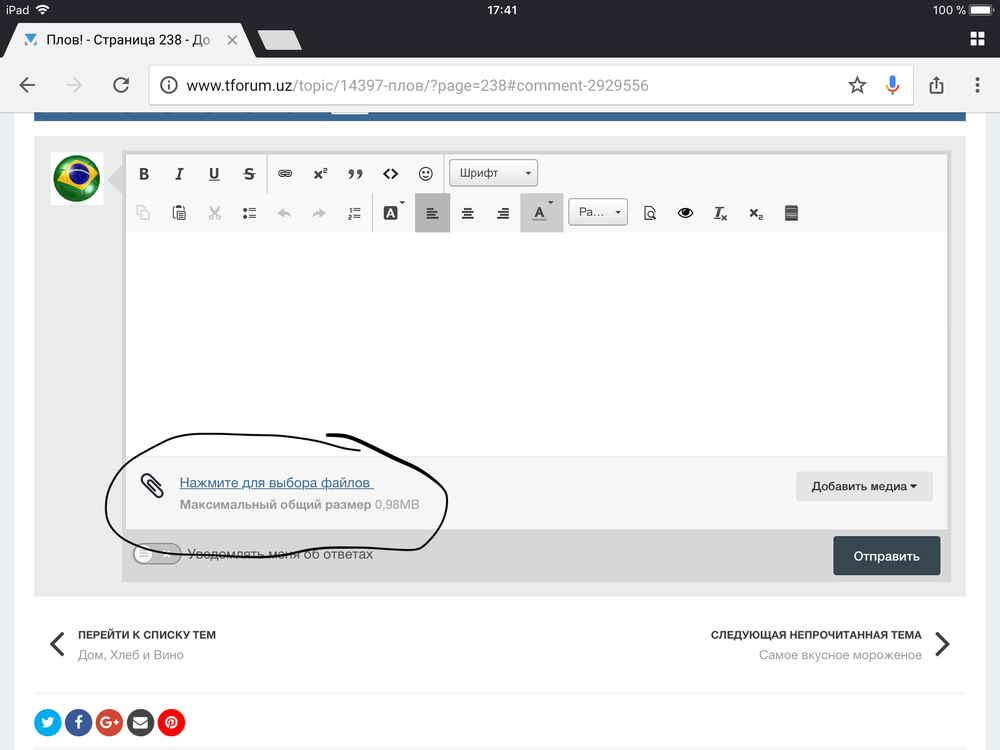Toggle the notify me about replies switch
This screenshot has width=1000, height=750.
pos(157,554)
